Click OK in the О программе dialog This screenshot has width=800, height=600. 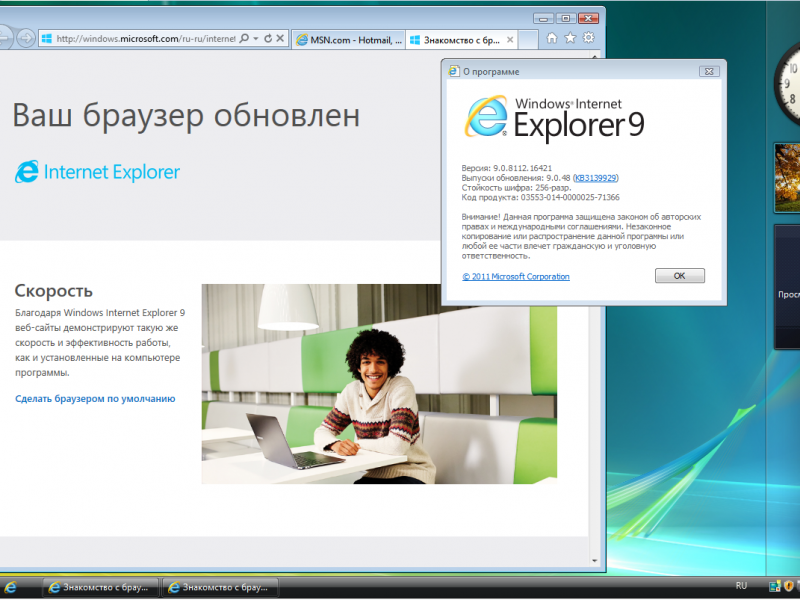tap(680, 276)
